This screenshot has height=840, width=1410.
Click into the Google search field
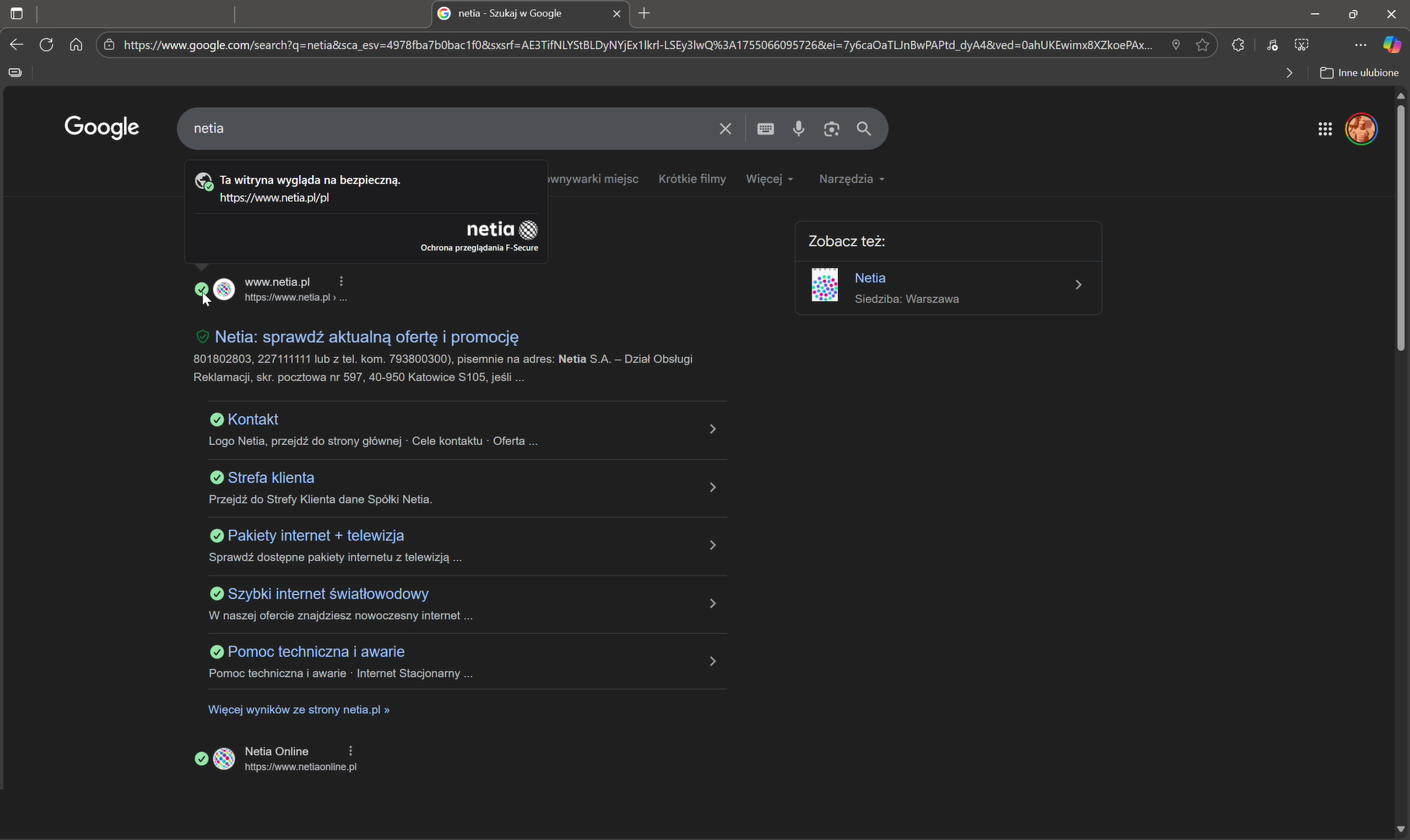[451, 129]
